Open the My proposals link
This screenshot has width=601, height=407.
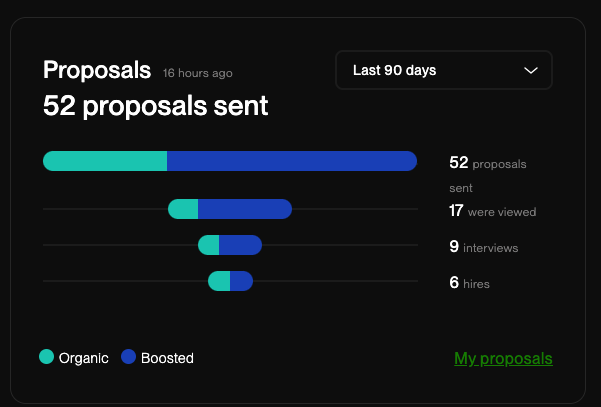coord(503,358)
